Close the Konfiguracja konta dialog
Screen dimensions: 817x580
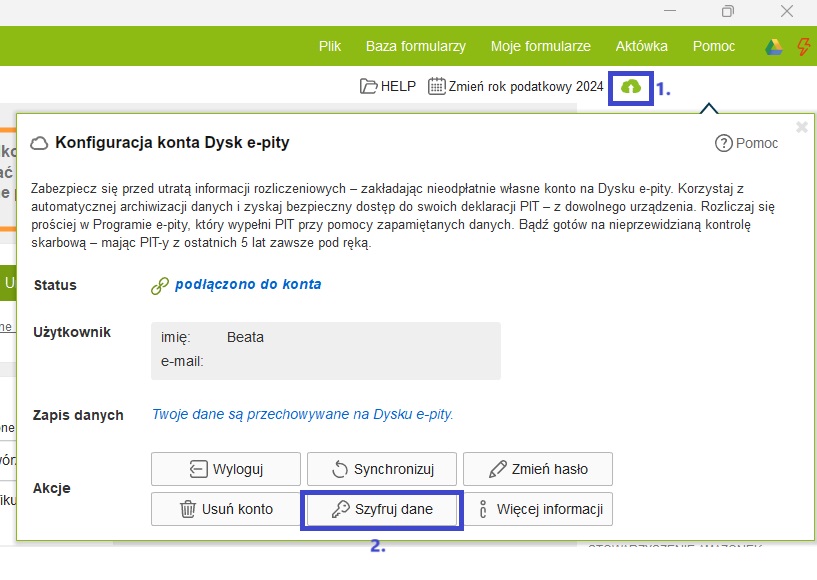(801, 127)
